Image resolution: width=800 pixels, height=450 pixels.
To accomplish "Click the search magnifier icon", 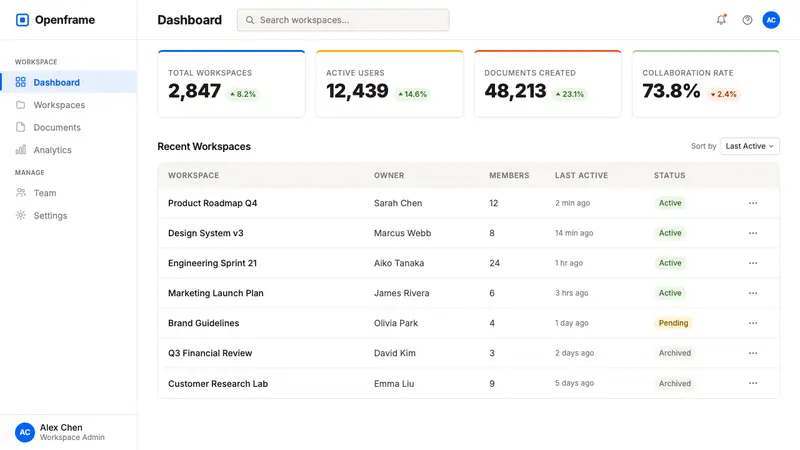I will click(250, 20).
